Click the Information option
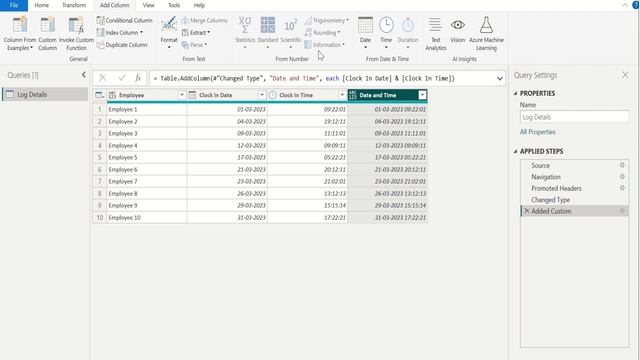Screen dimensions: 640x360 coord(325,45)
